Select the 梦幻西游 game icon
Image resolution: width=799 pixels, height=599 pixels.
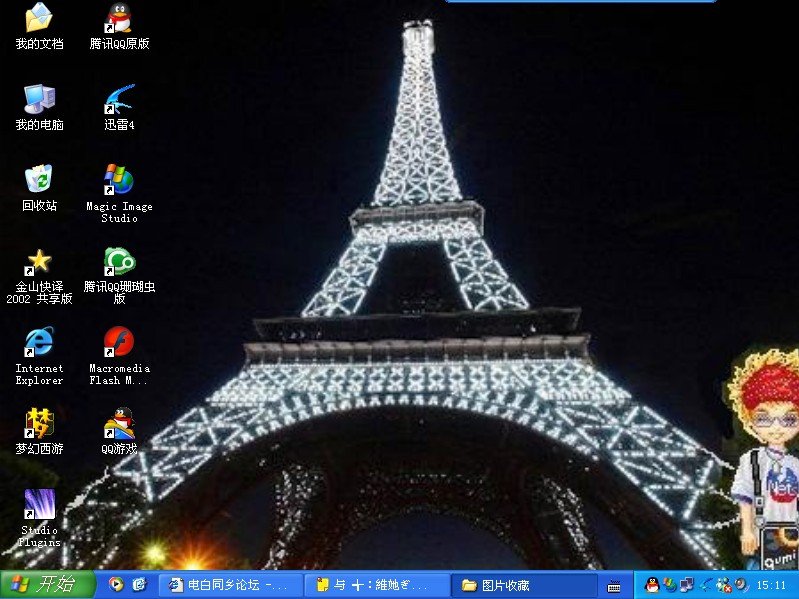point(39,423)
